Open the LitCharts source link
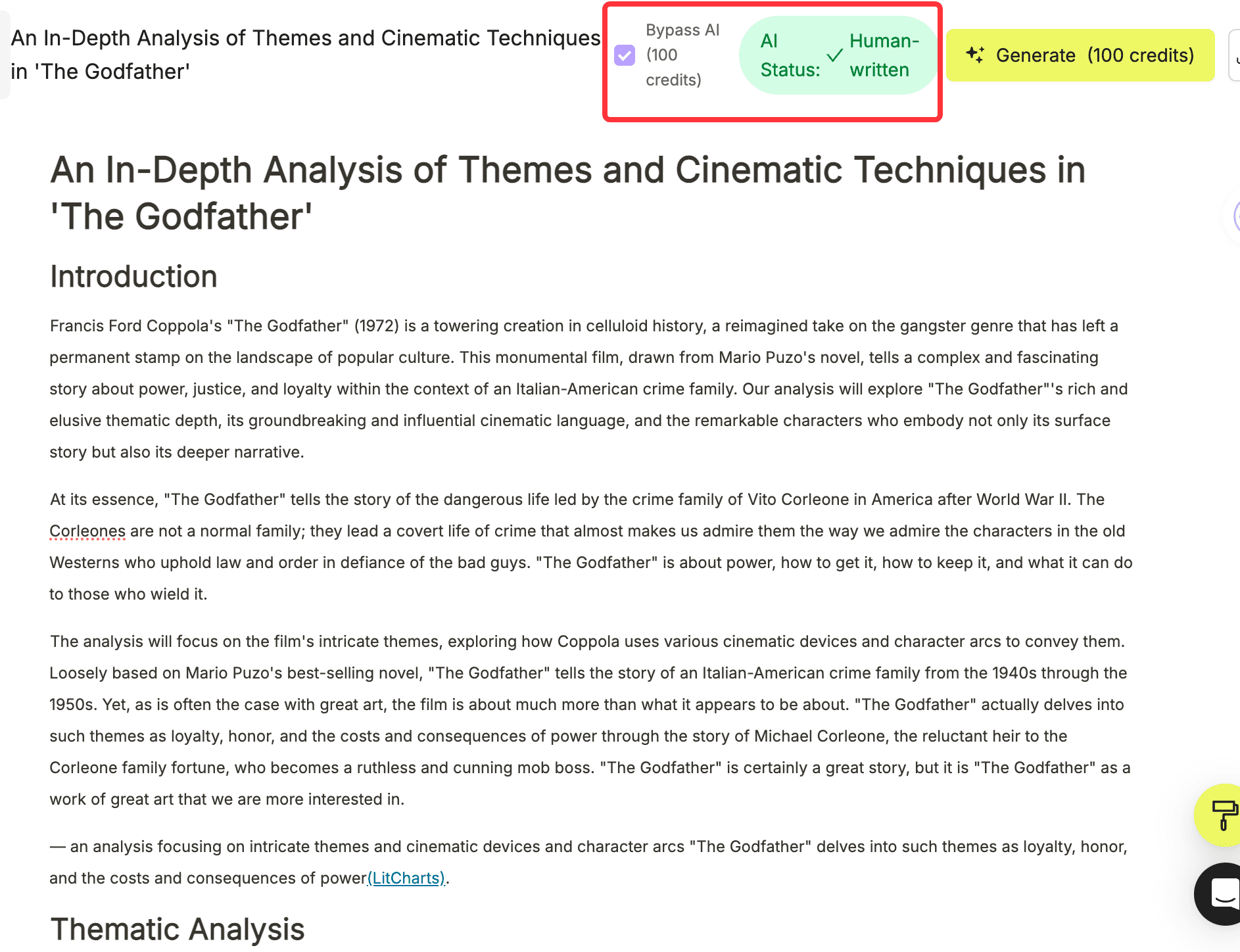Viewport: 1240px width, 952px height. pos(406,878)
